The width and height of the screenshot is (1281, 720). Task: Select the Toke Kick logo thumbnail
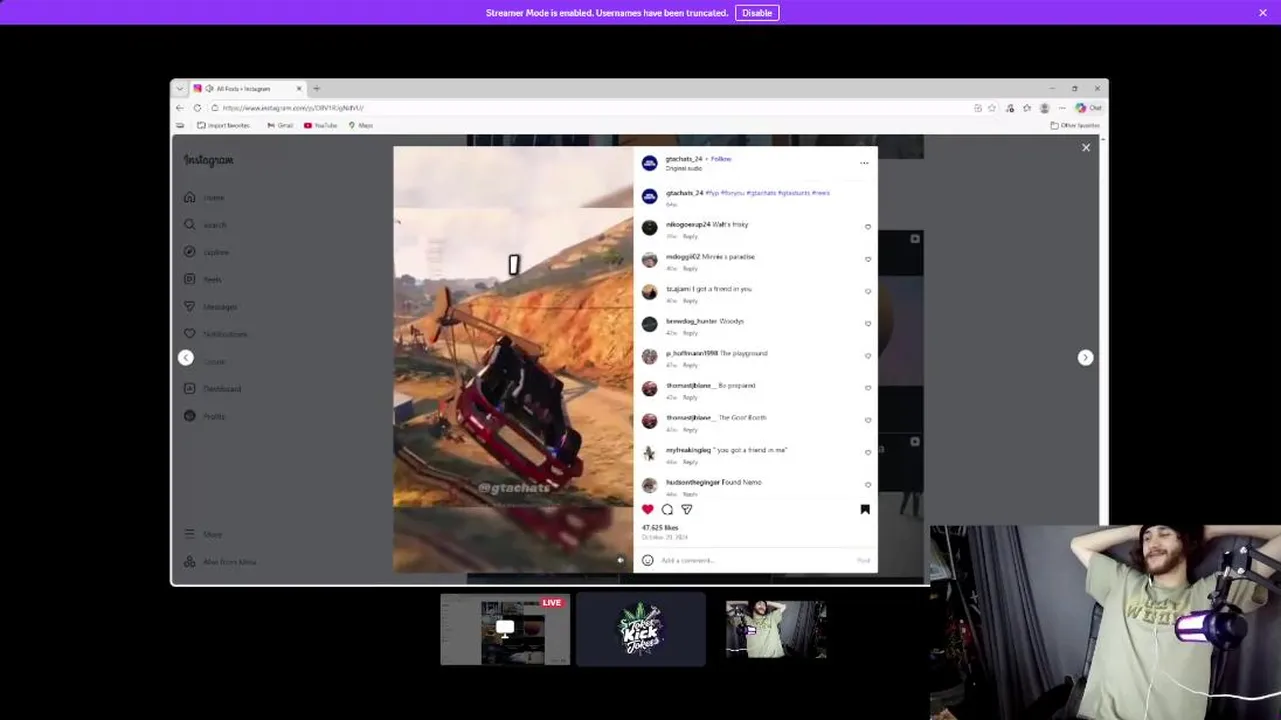[641, 630]
